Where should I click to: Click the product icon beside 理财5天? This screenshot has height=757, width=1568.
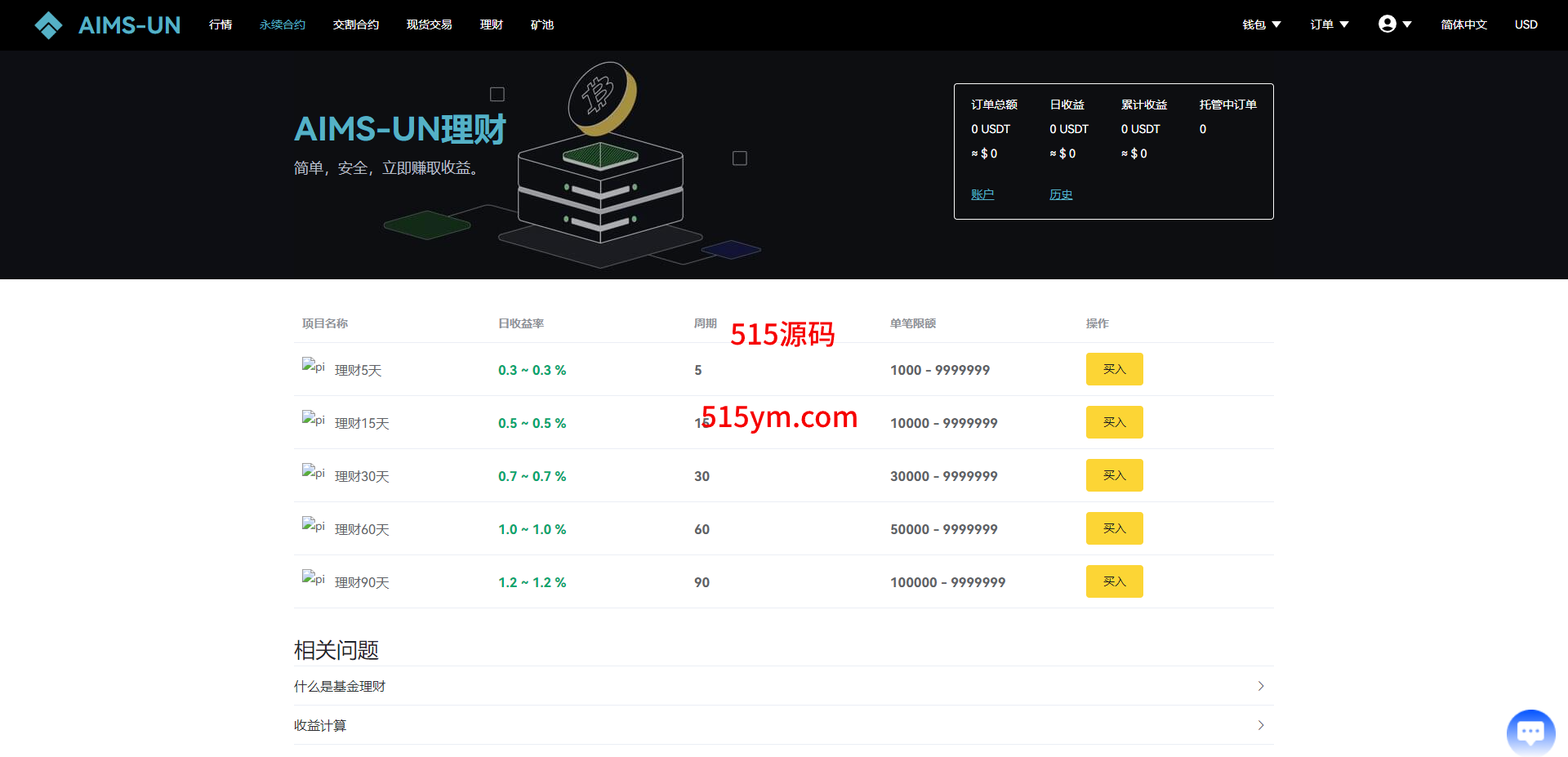313,367
